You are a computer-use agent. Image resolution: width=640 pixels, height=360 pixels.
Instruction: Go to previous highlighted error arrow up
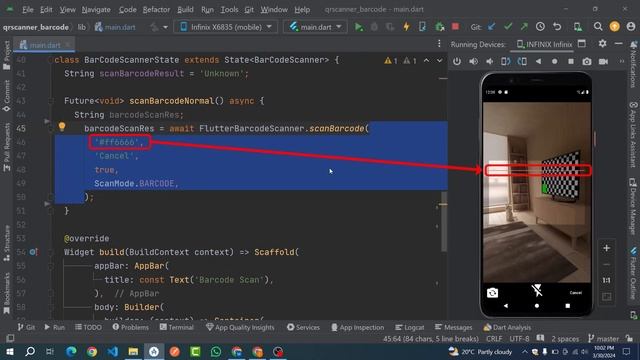[426, 60]
